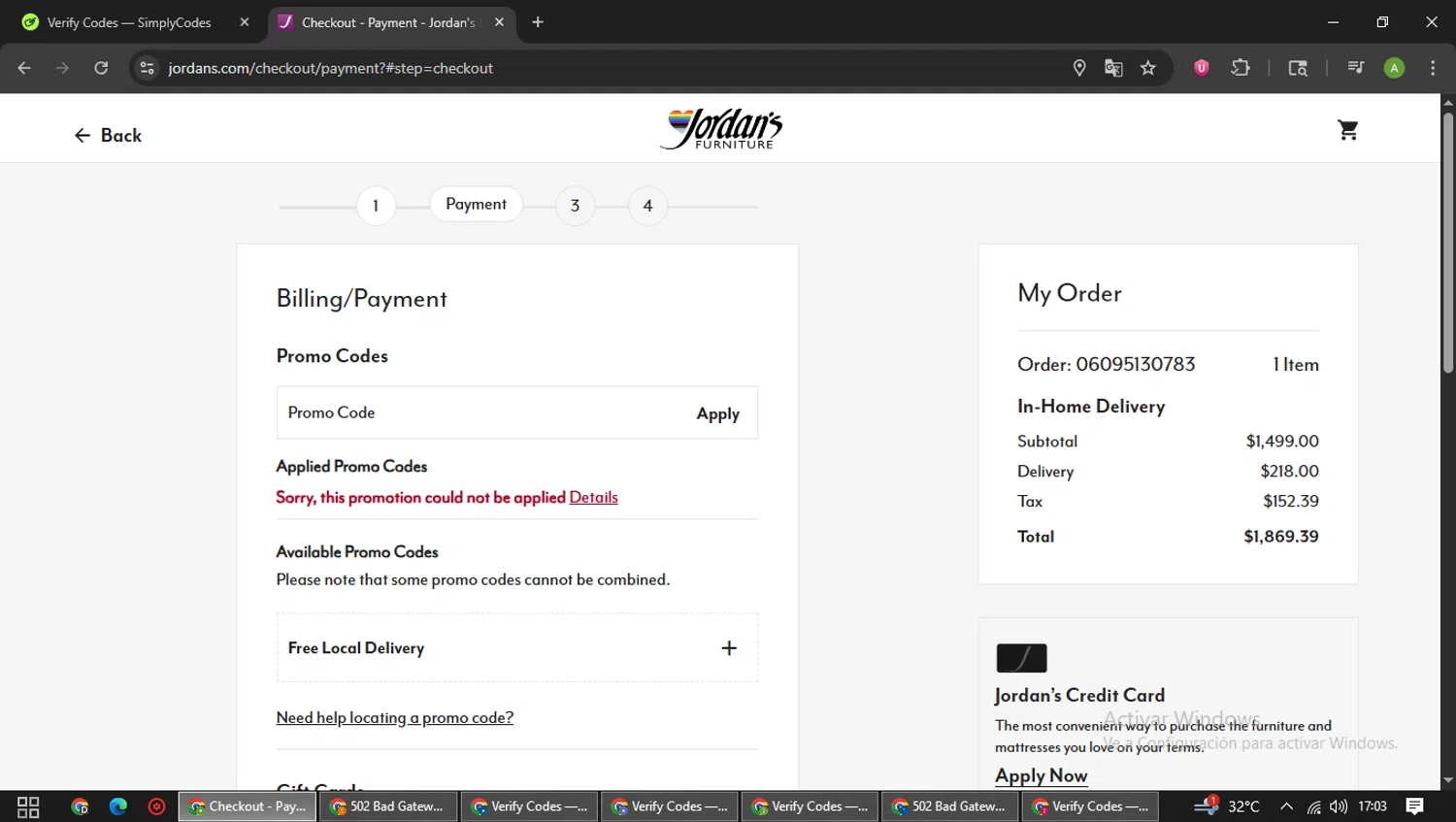Open a new browser tab
This screenshot has width=1456, height=822.
(538, 22)
